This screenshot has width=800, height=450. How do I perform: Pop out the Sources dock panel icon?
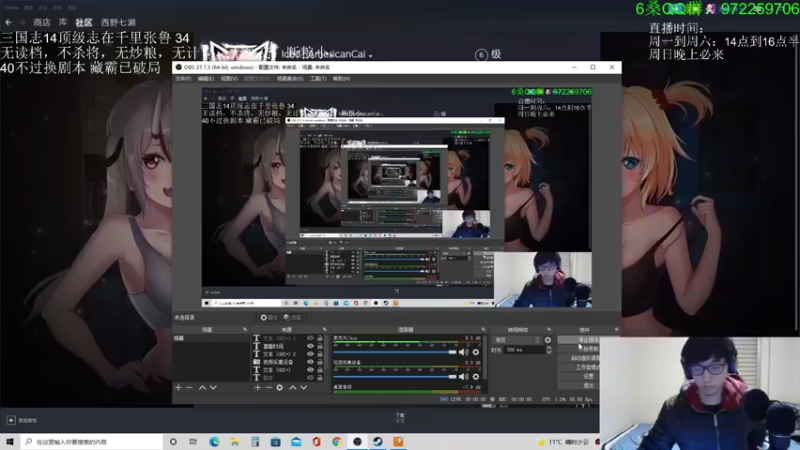click(x=324, y=330)
